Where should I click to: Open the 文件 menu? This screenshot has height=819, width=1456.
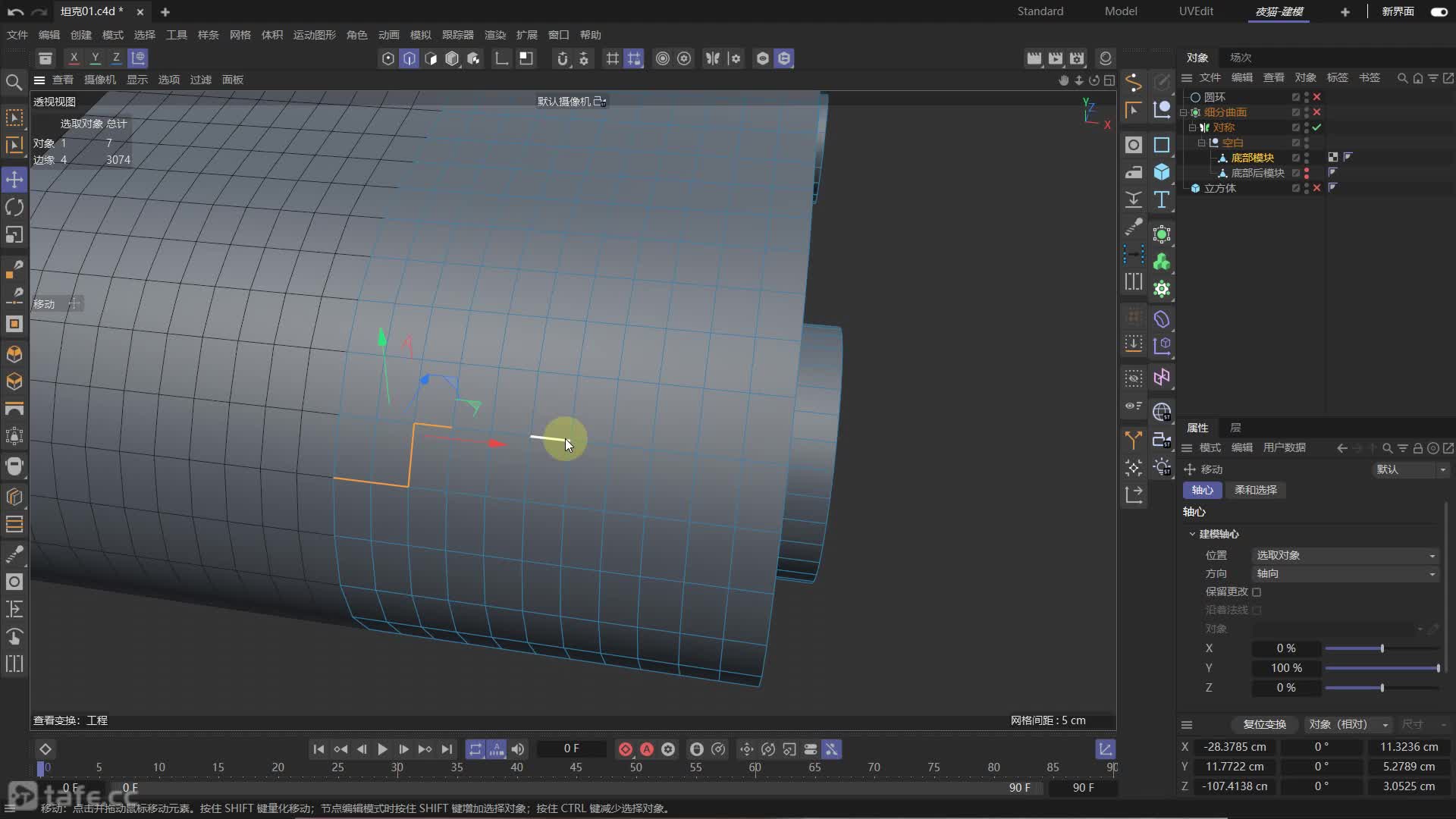click(17, 35)
